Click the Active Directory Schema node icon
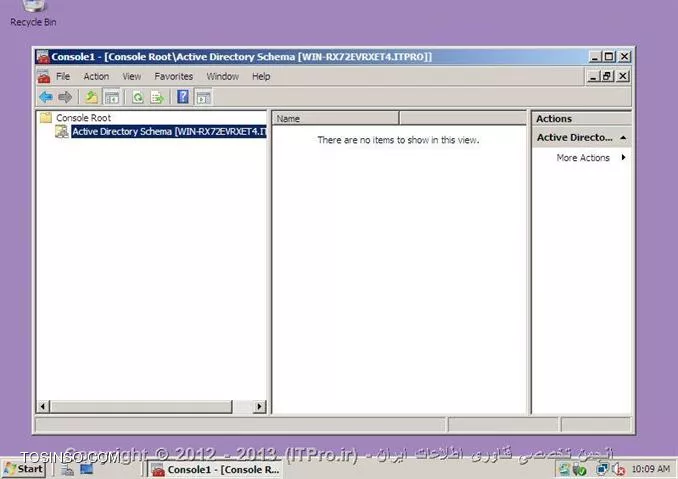 point(62,131)
